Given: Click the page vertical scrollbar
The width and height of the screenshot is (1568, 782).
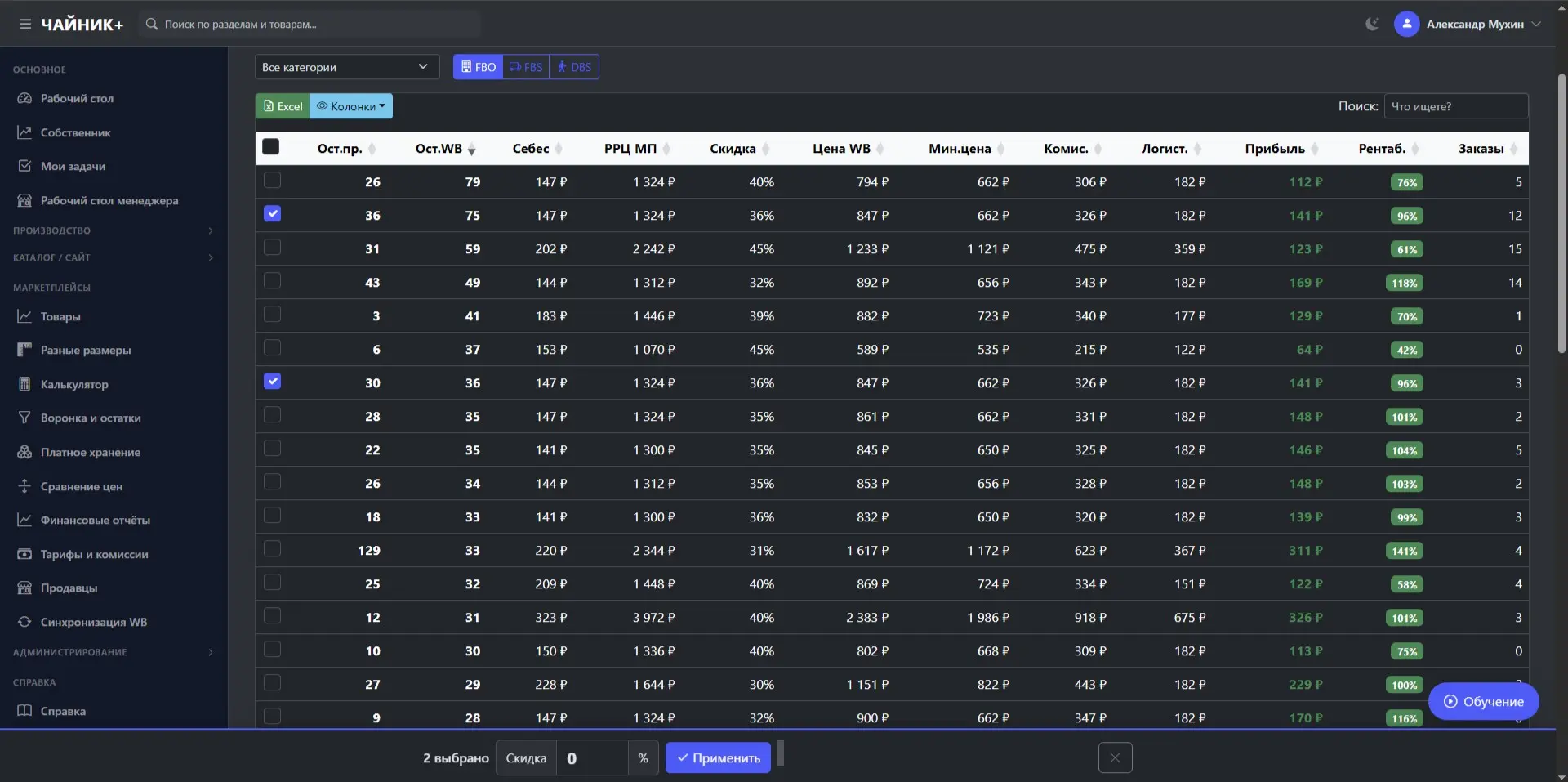Looking at the screenshot, I should [1561, 212].
